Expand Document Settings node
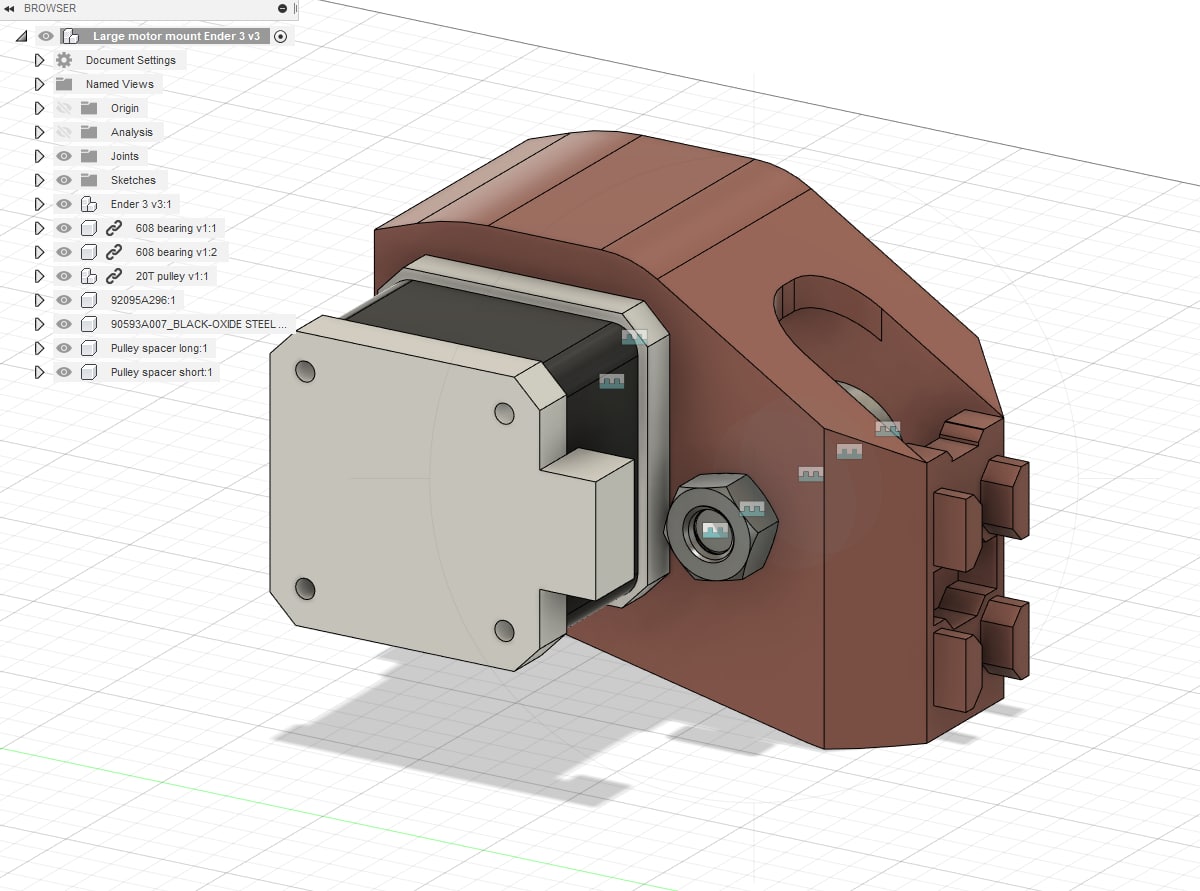The image size is (1200, 891). point(40,60)
